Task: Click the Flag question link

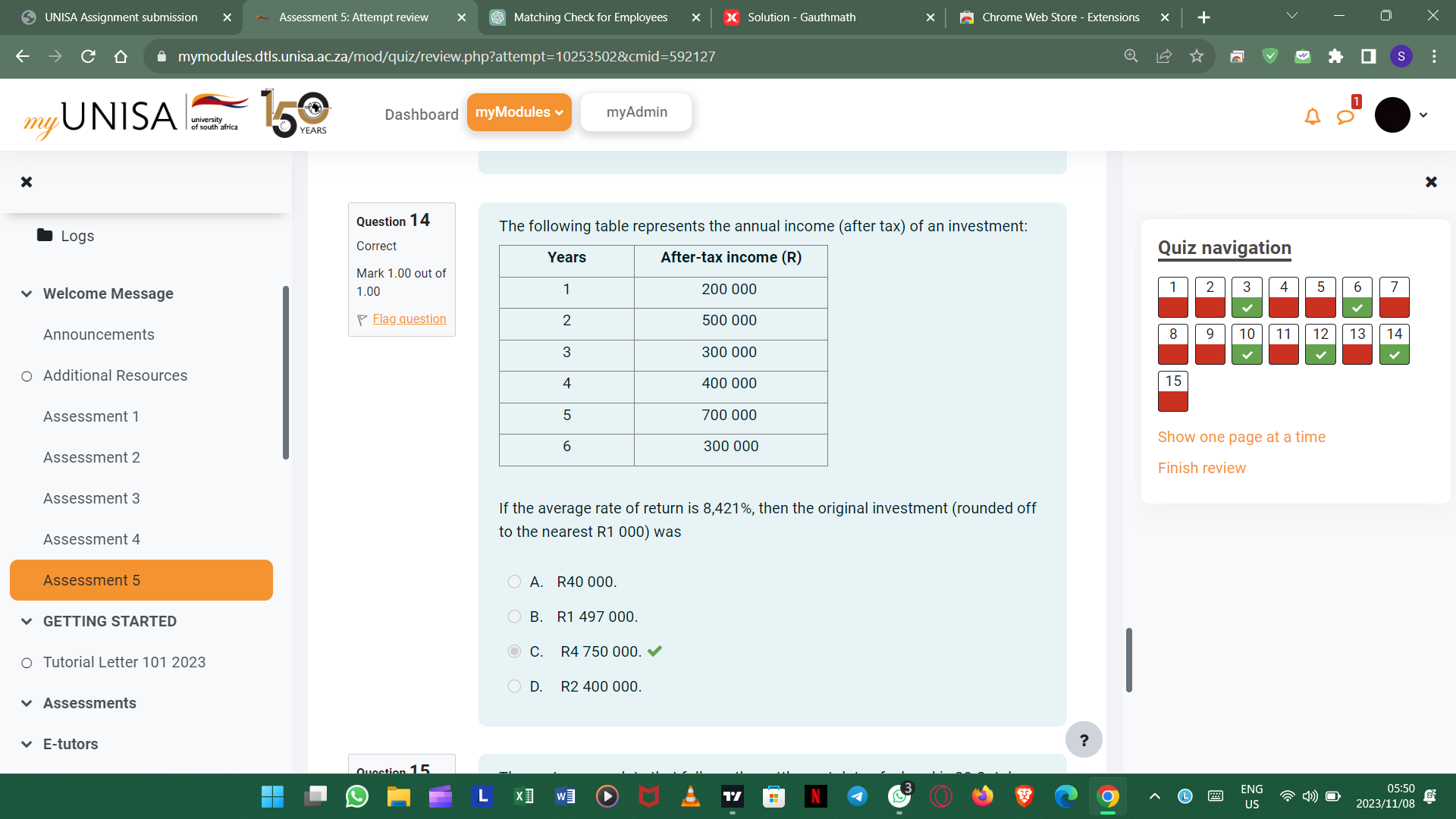Action: (409, 319)
